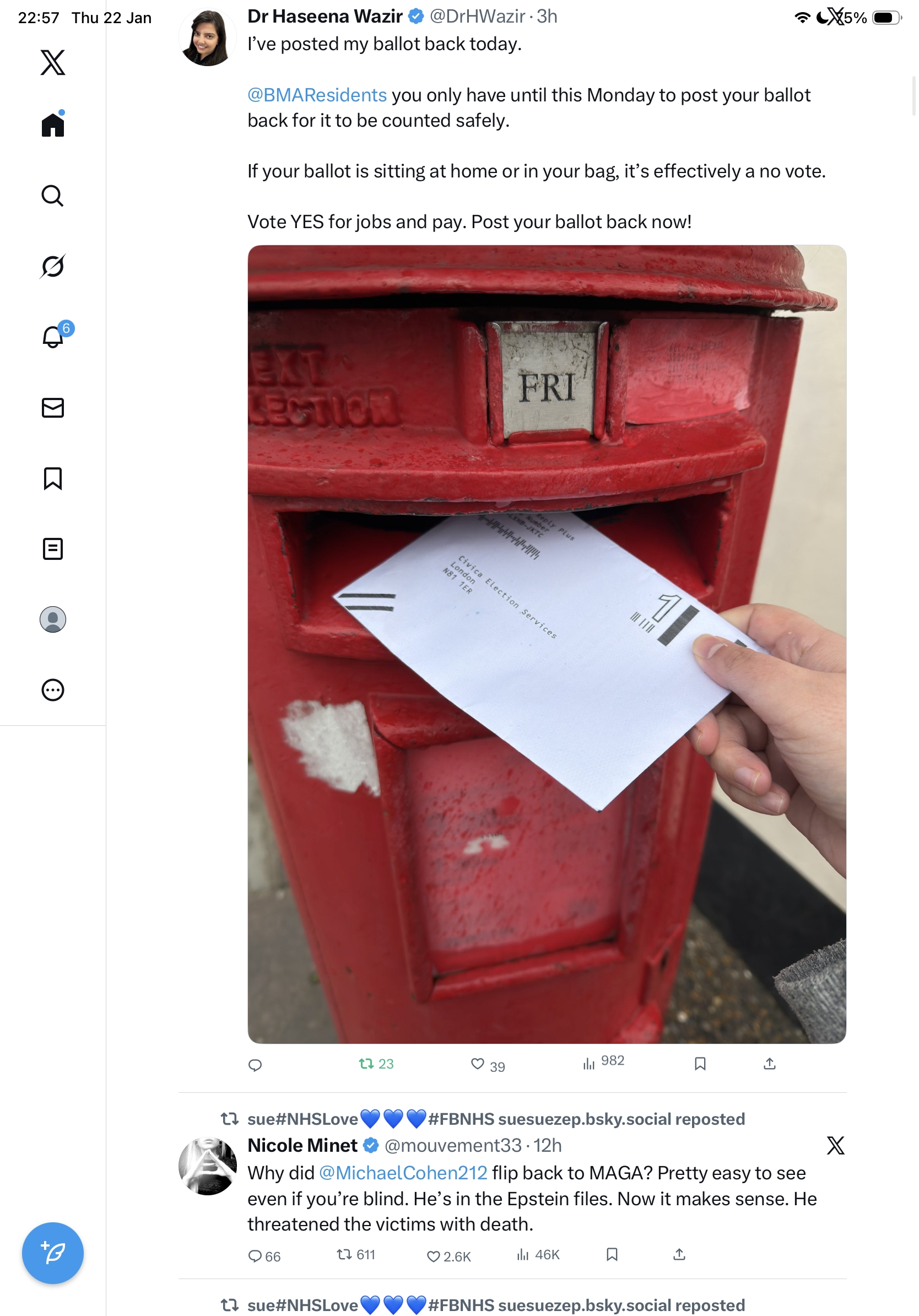
Task: Compose a new post button
Action: click(x=53, y=1253)
